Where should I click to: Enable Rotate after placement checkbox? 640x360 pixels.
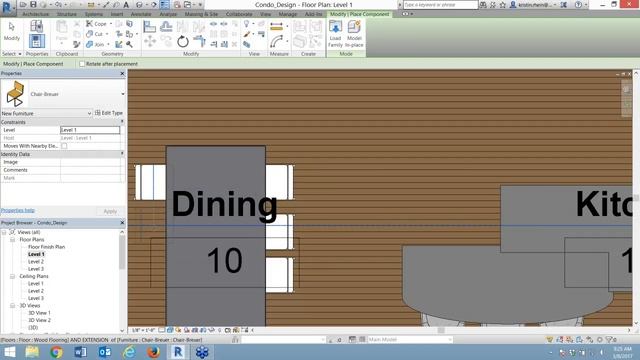point(82,64)
